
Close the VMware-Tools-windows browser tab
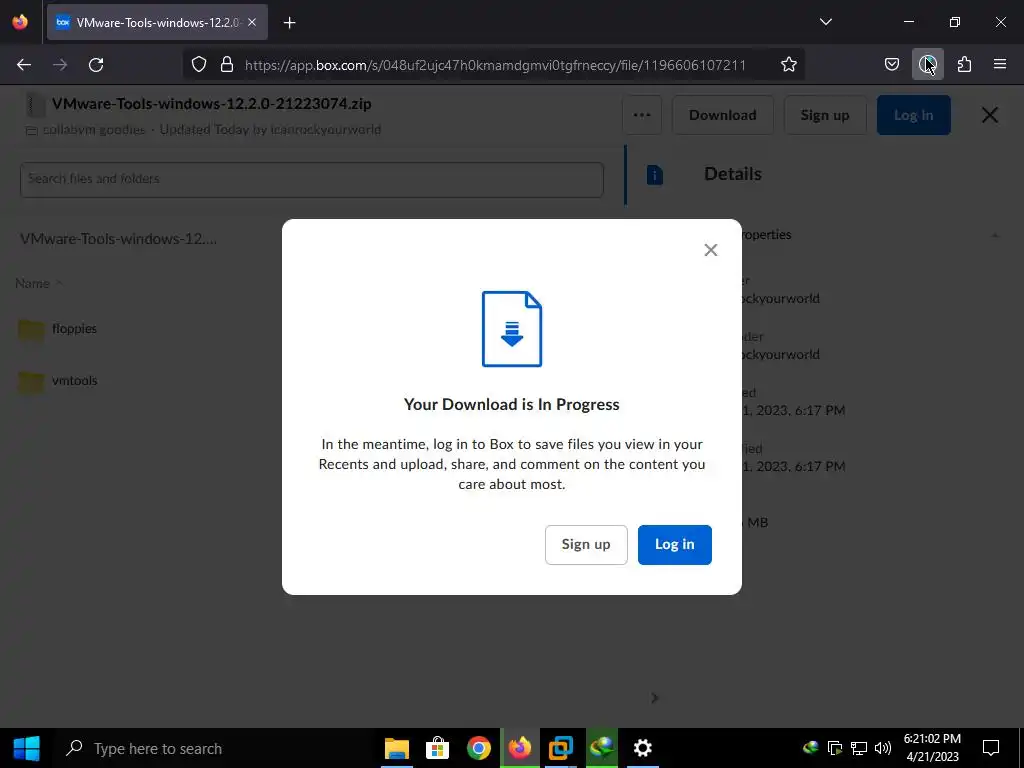[252, 22]
